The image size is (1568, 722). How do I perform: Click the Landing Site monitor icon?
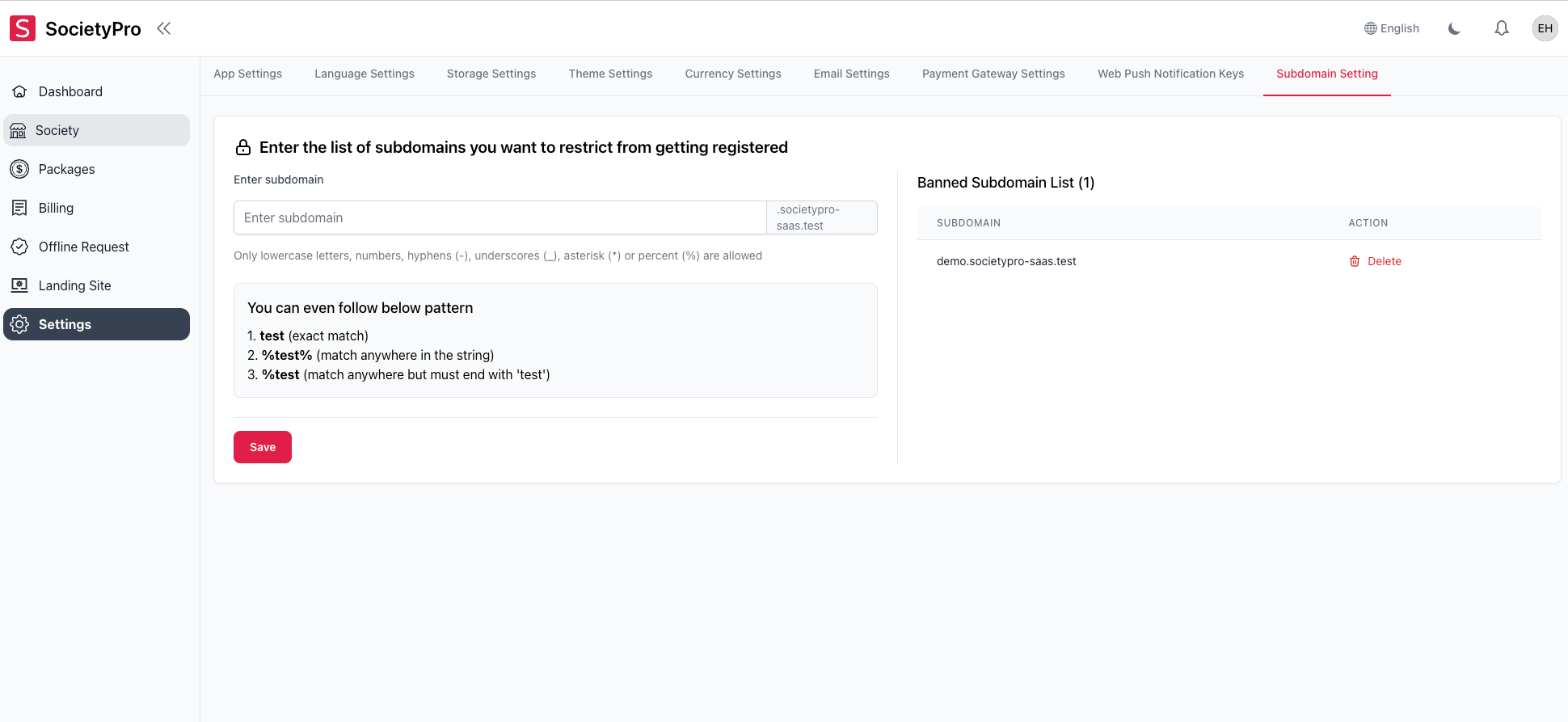click(20, 285)
